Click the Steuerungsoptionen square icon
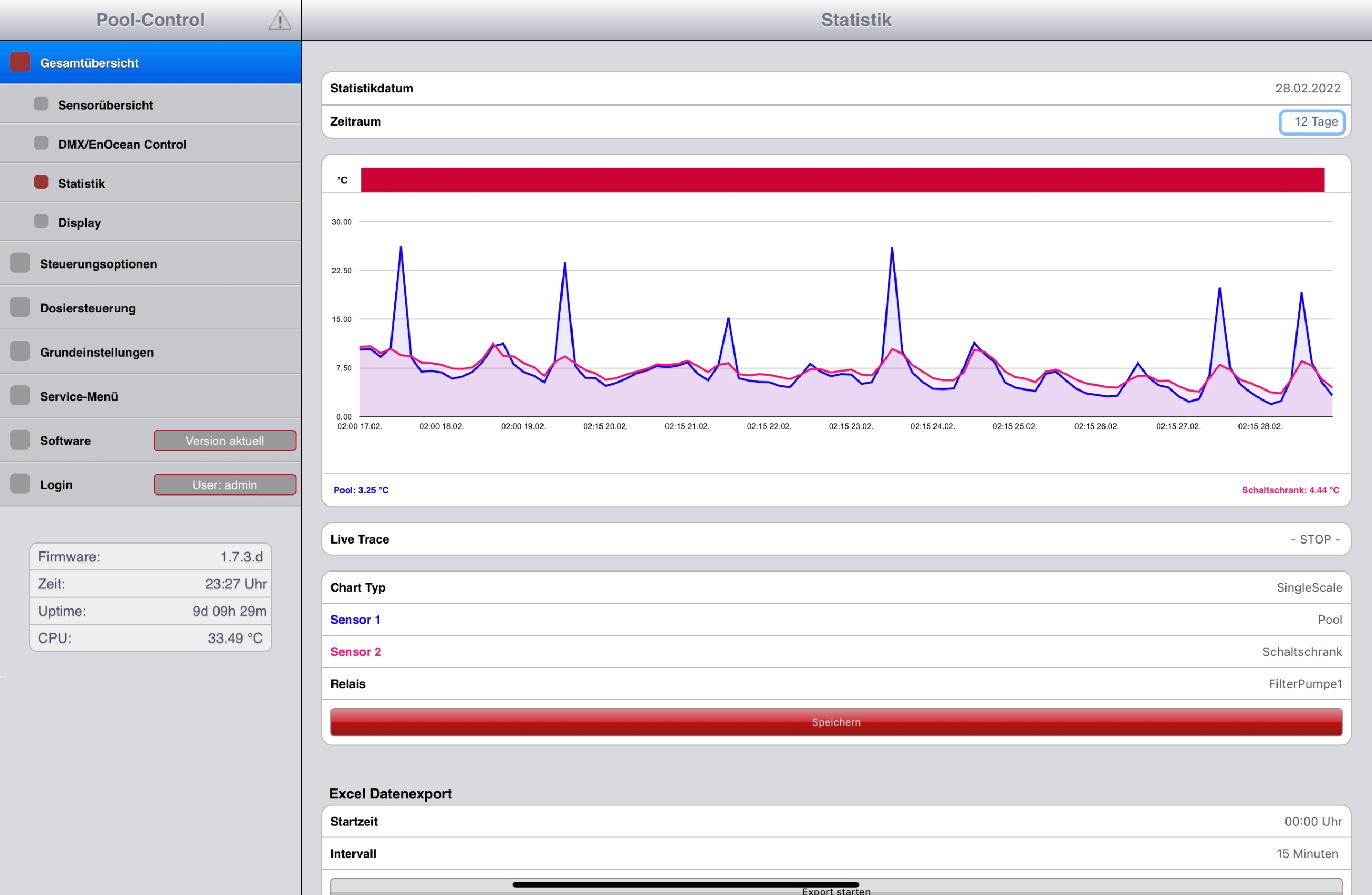This screenshot has width=1372, height=895. 20,263
